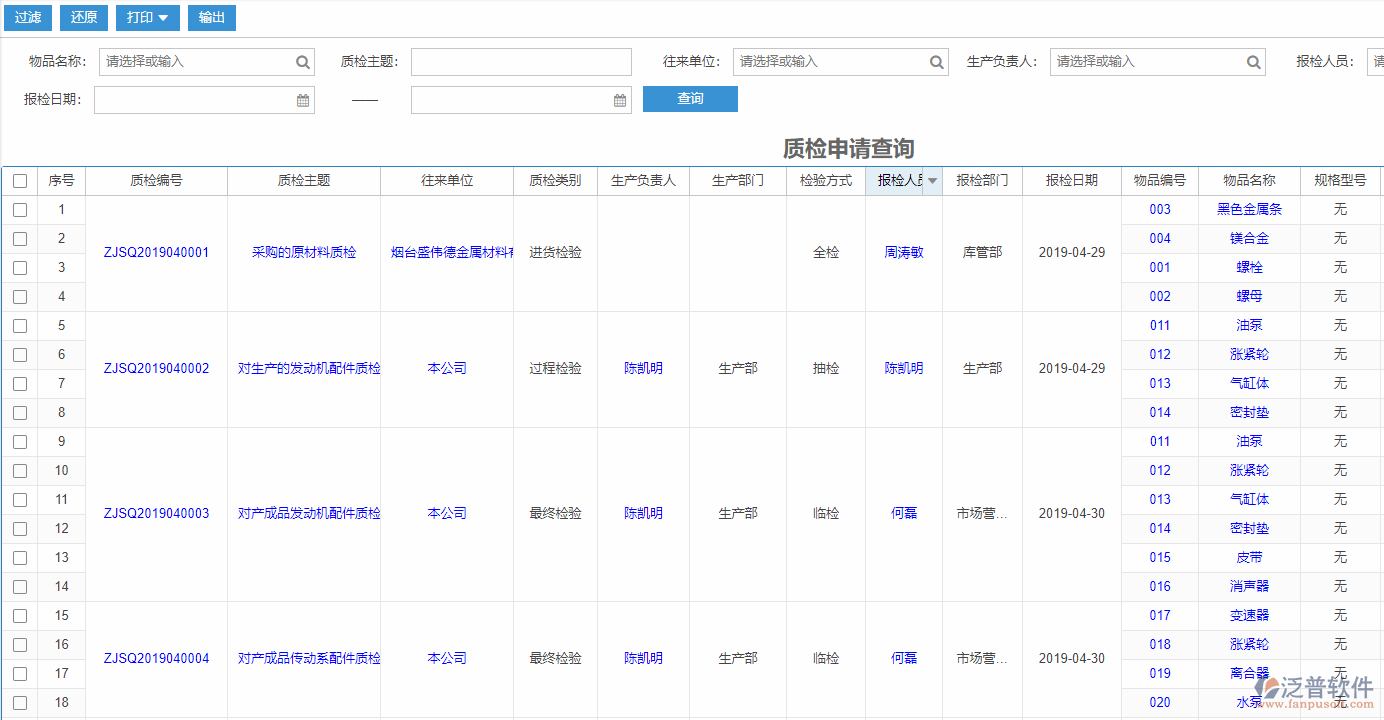The height and width of the screenshot is (720, 1384).
Task: Open the 周涛敏 reporter link
Action: [904, 252]
